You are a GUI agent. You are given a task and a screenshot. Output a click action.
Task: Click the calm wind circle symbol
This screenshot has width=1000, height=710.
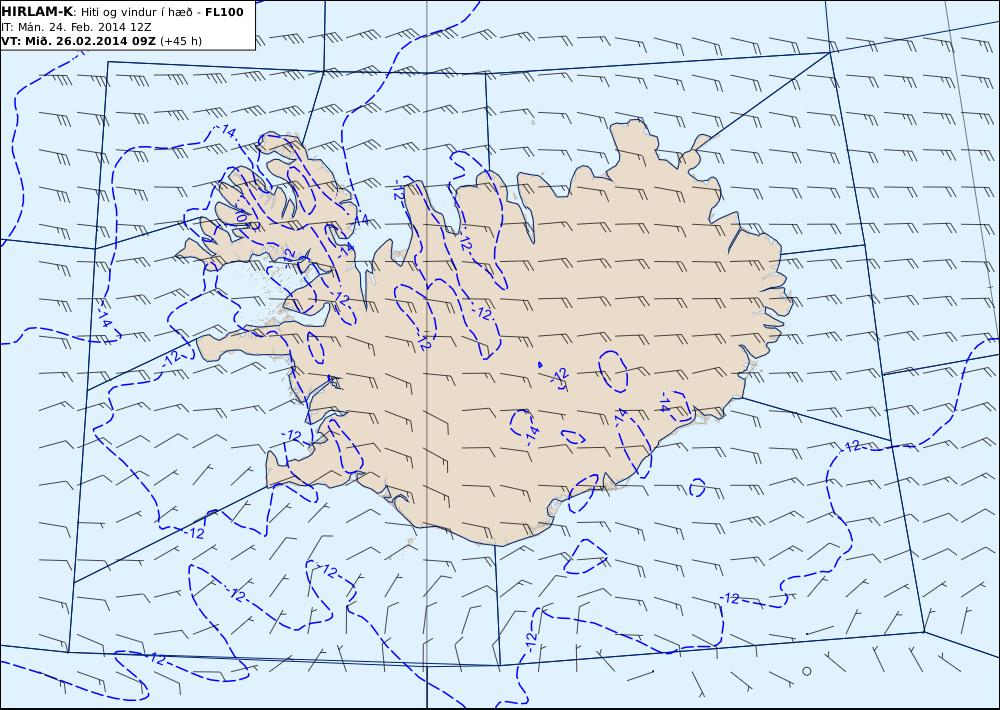(807, 671)
